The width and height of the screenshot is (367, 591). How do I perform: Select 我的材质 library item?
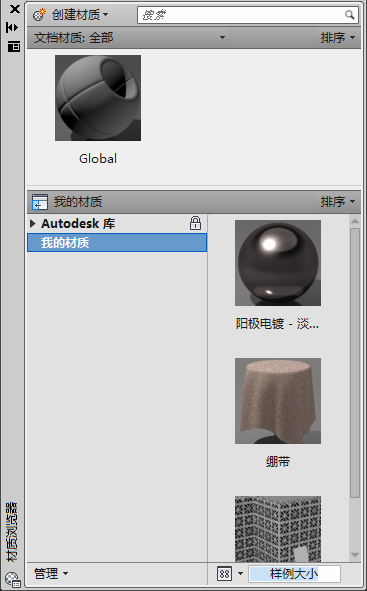coord(117,242)
